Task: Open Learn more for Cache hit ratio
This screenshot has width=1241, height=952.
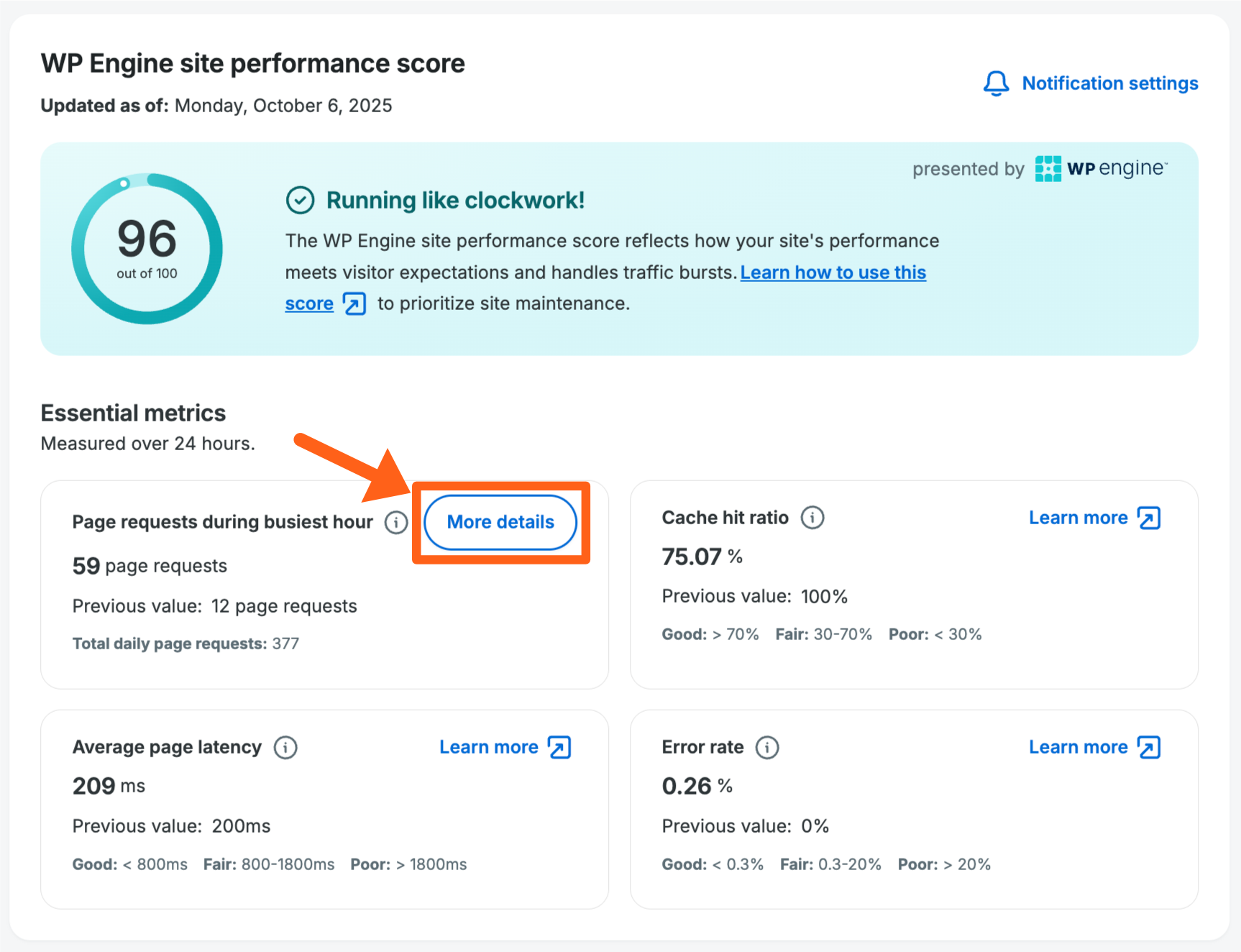Action: pos(1077,518)
